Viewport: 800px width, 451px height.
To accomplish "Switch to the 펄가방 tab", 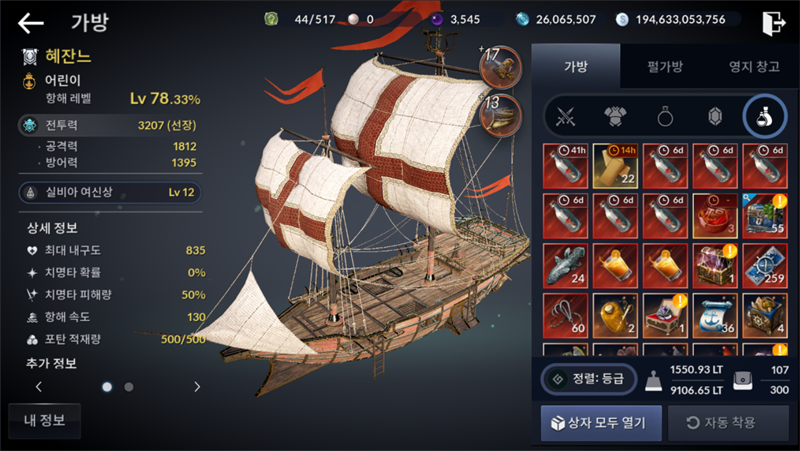I will (665, 66).
